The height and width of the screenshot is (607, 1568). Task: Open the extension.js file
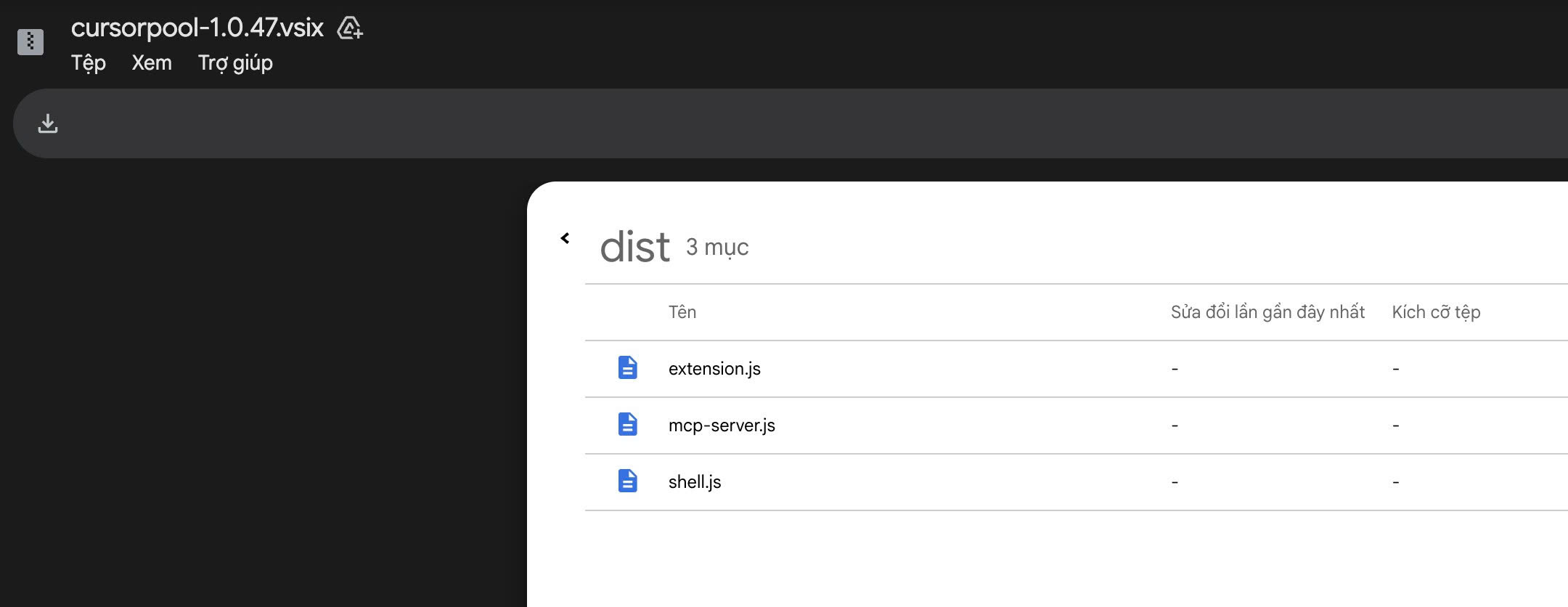(x=714, y=369)
